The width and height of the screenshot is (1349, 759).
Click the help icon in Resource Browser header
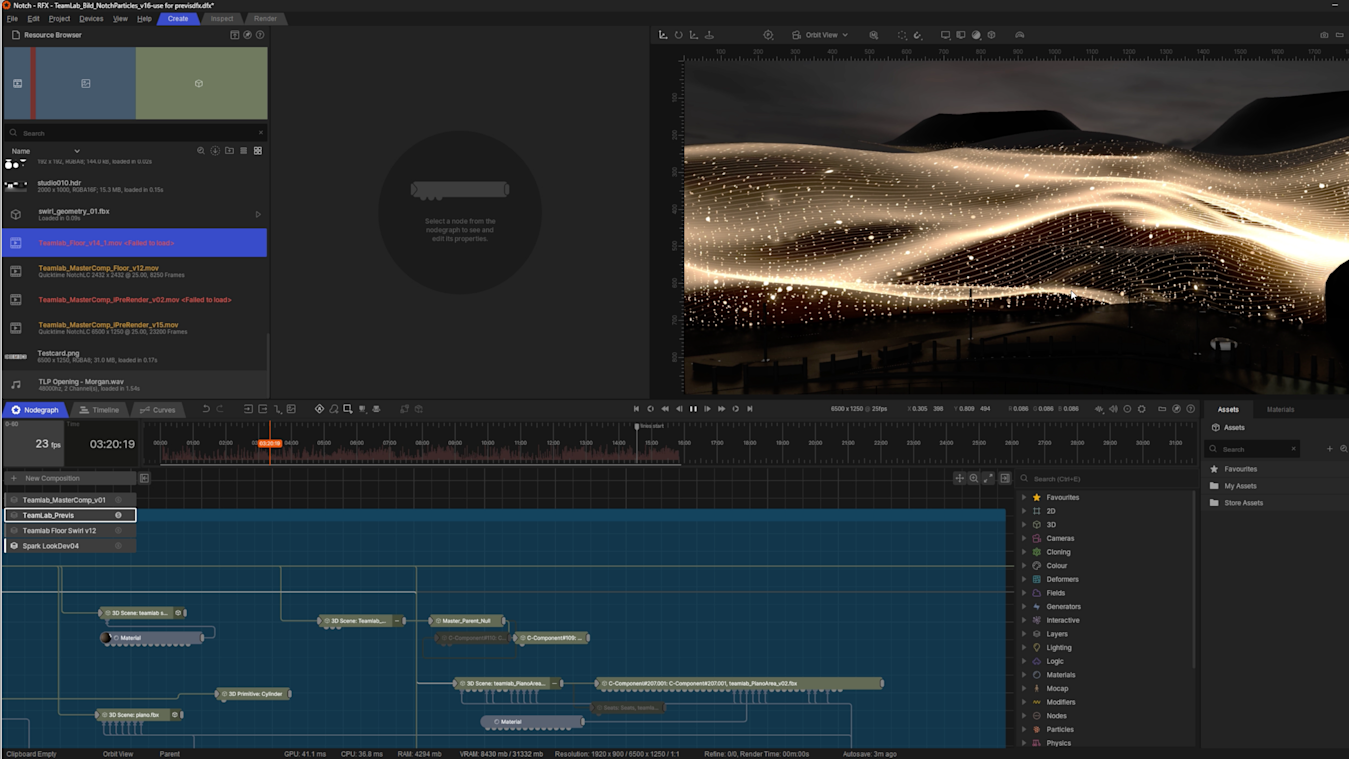[x=260, y=35]
